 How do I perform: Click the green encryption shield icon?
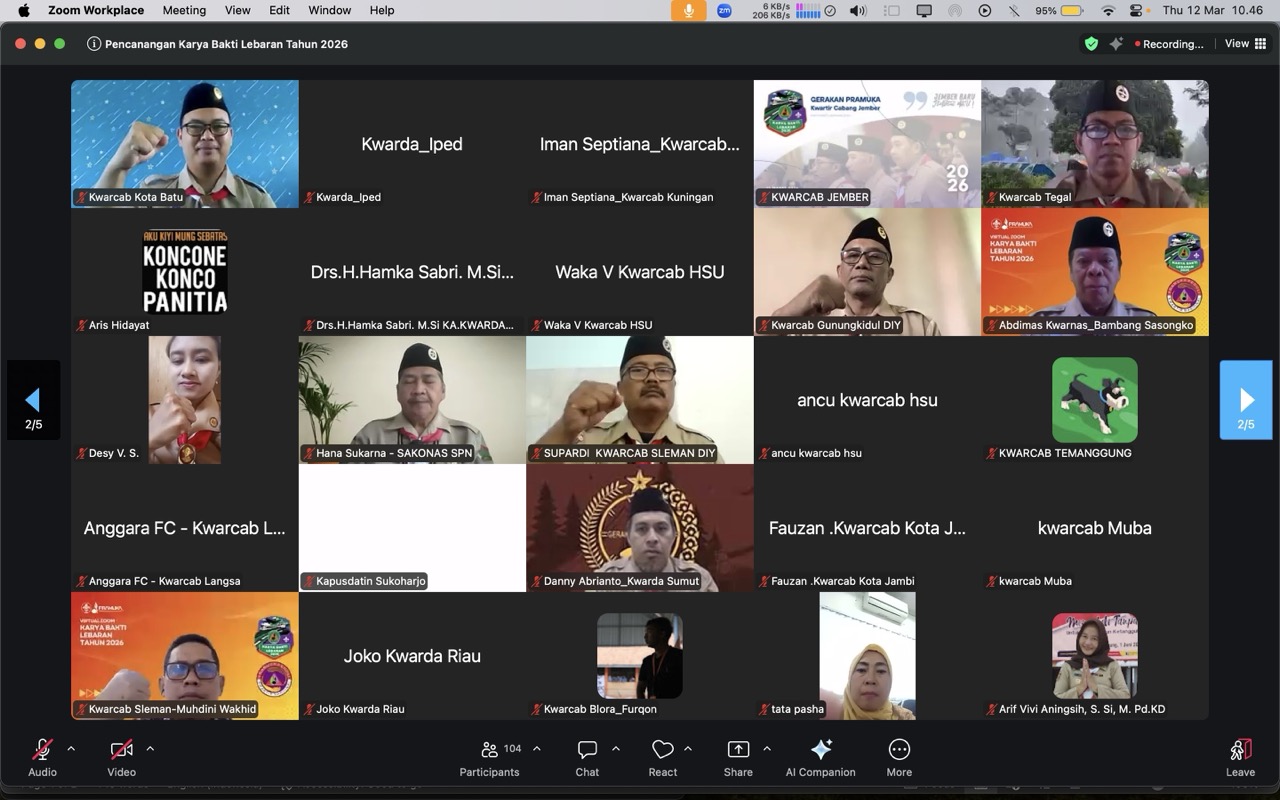pos(1091,44)
